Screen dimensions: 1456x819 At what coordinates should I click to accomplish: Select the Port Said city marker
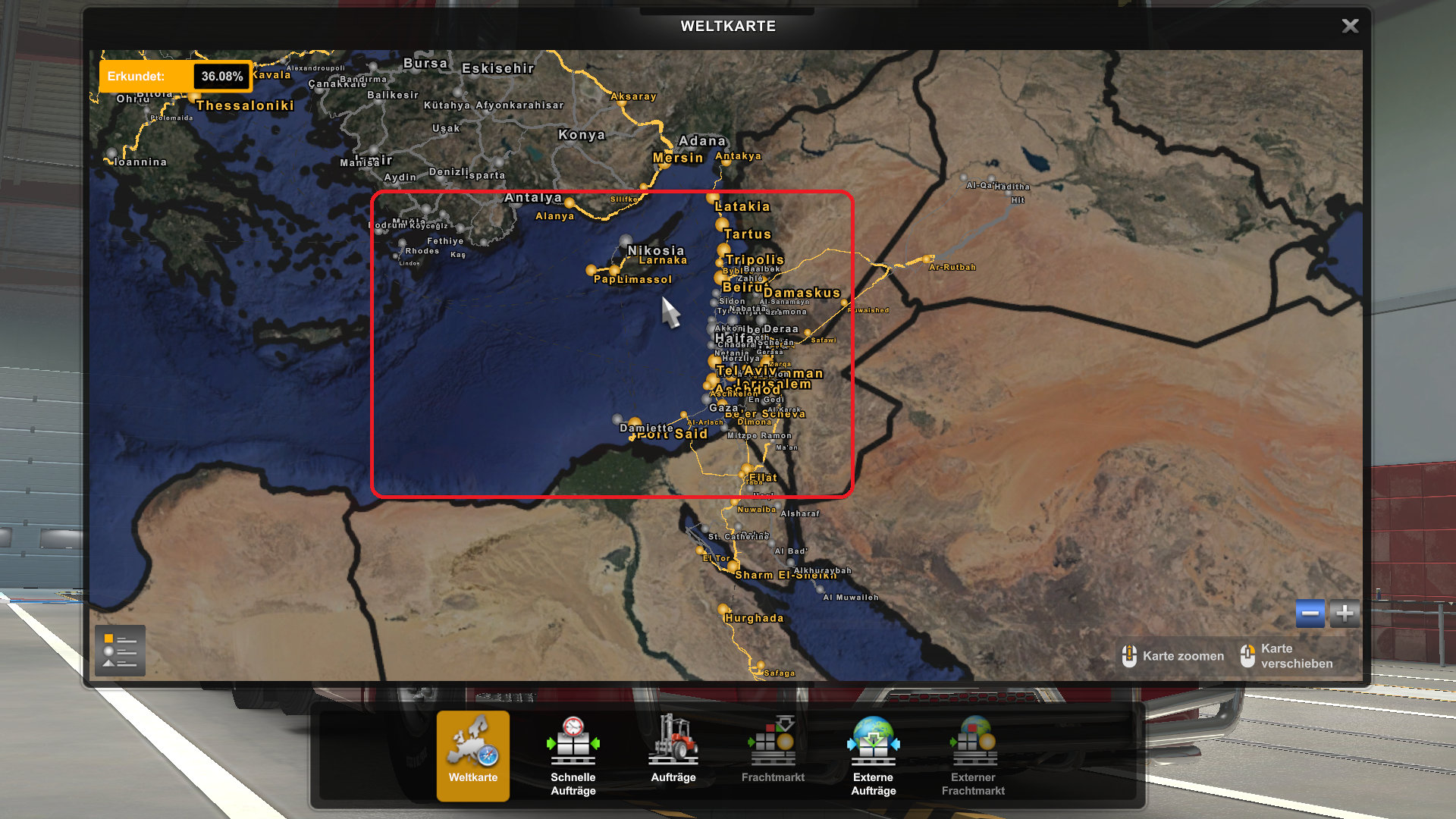coord(635,423)
